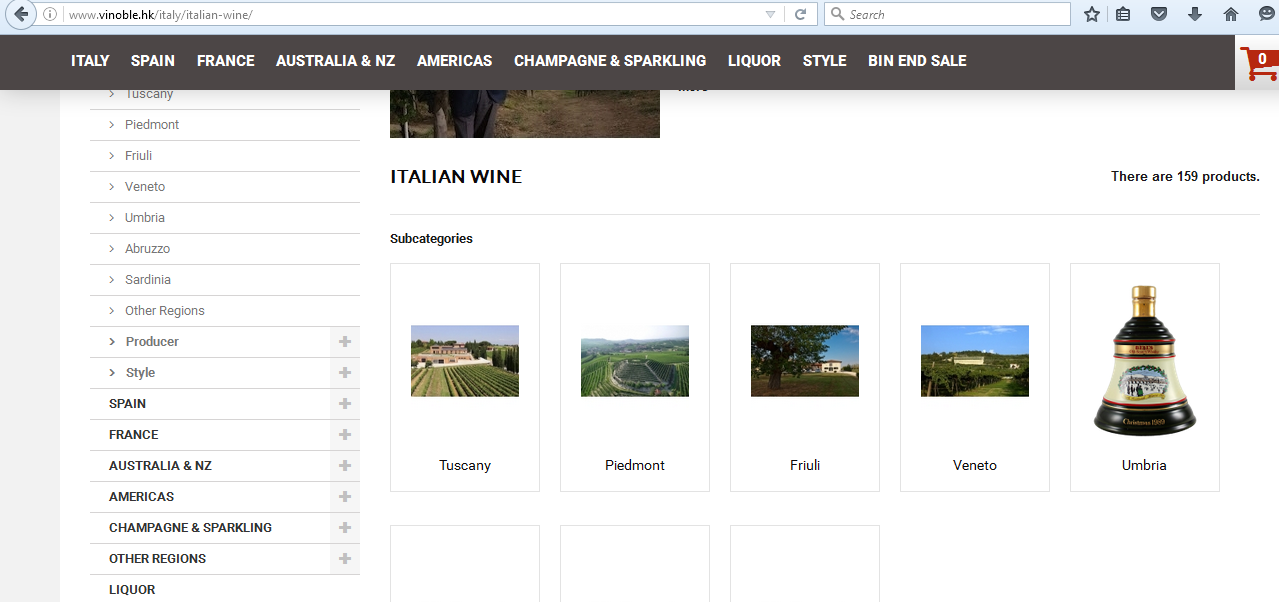Image resolution: width=1279 pixels, height=602 pixels.
Task: Open Style sidebar link
Action: pyautogui.click(x=140, y=373)
